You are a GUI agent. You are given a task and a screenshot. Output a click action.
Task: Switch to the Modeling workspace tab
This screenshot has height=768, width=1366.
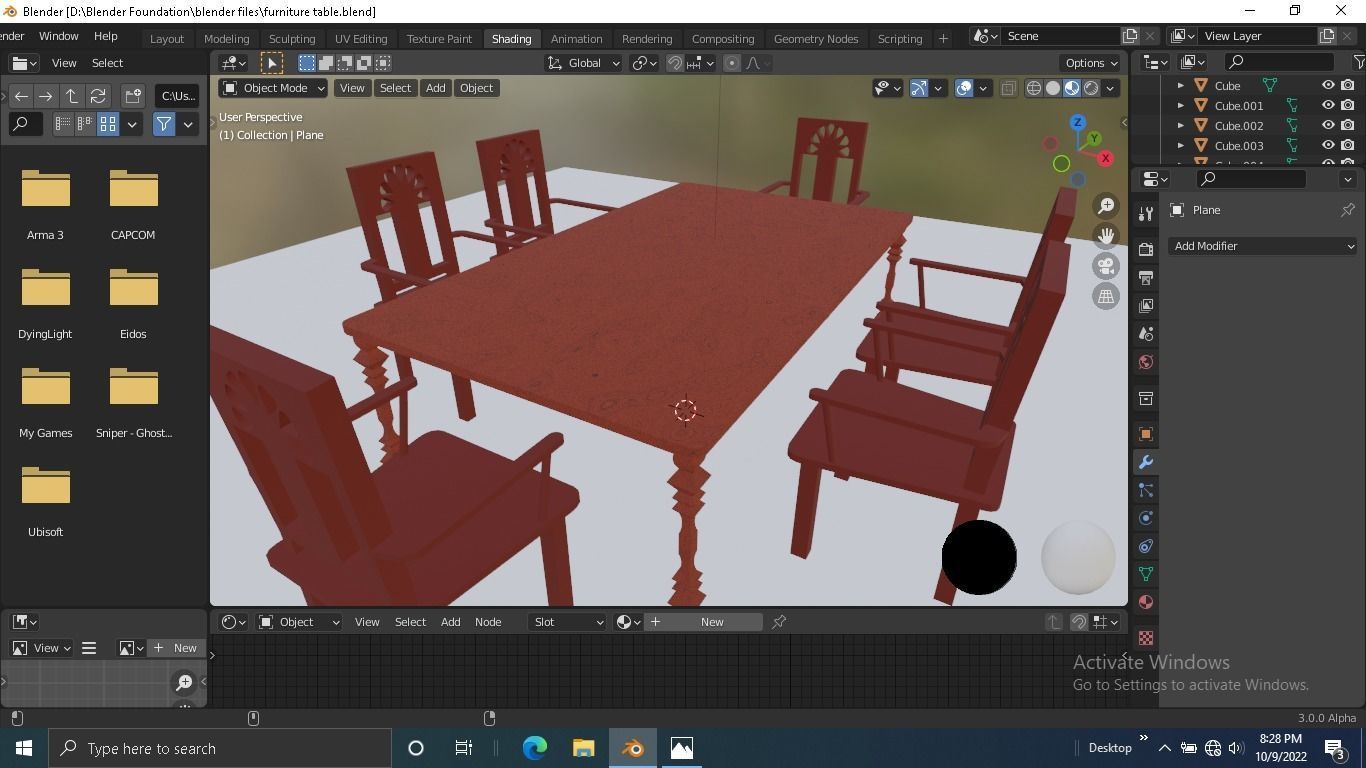point(227,38)
